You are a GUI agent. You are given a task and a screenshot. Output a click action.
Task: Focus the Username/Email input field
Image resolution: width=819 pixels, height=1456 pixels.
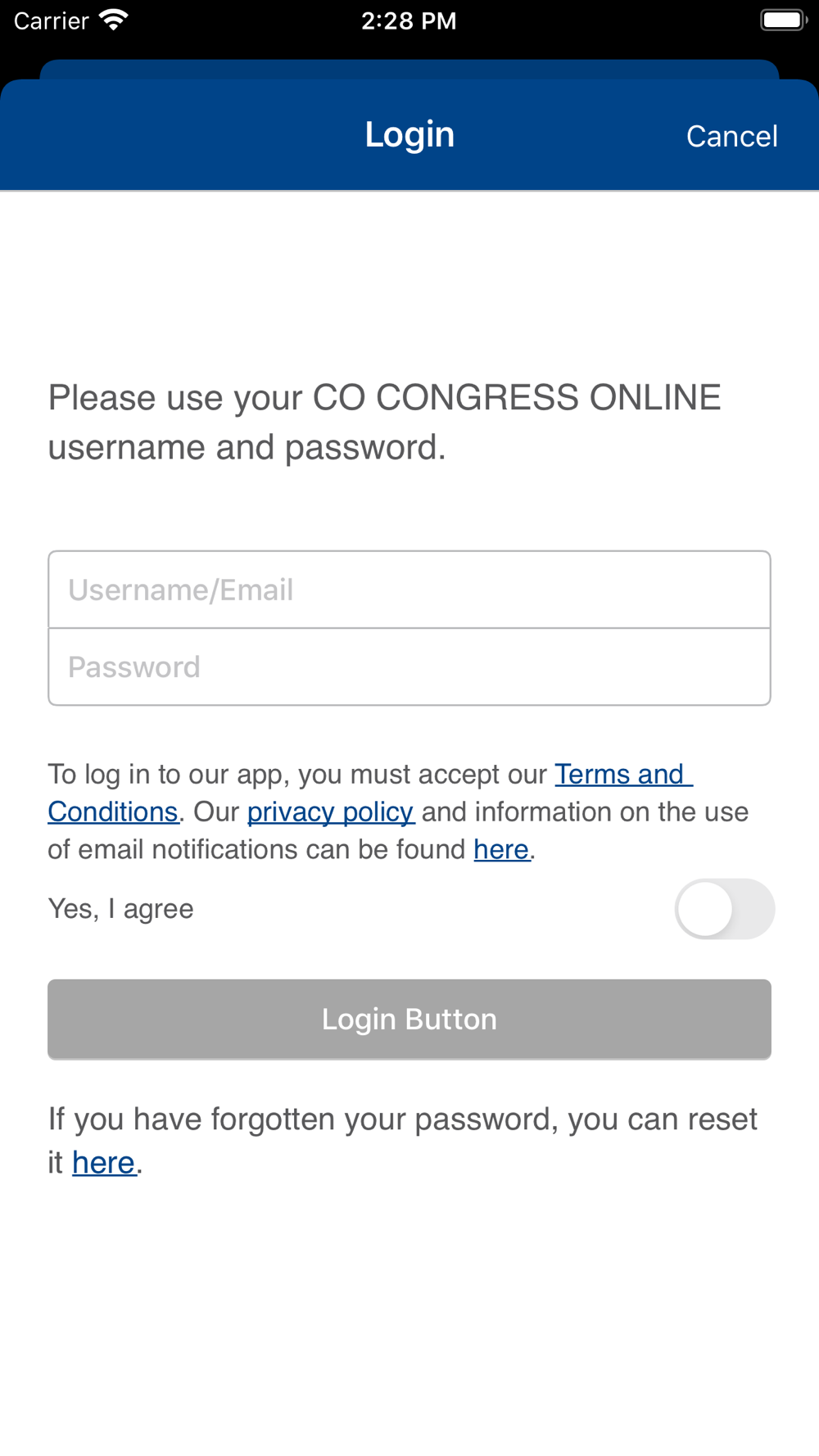click(x=409, y=590)
